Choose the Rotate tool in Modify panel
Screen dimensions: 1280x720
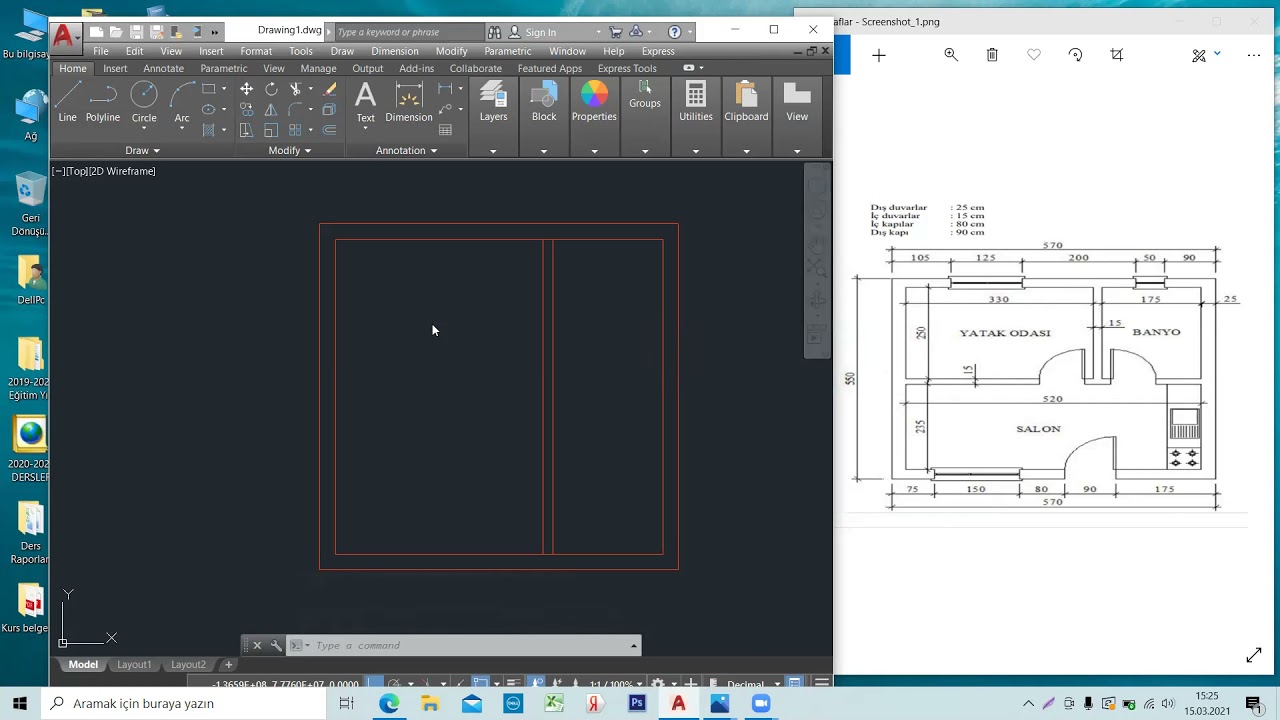pos(271,89)
